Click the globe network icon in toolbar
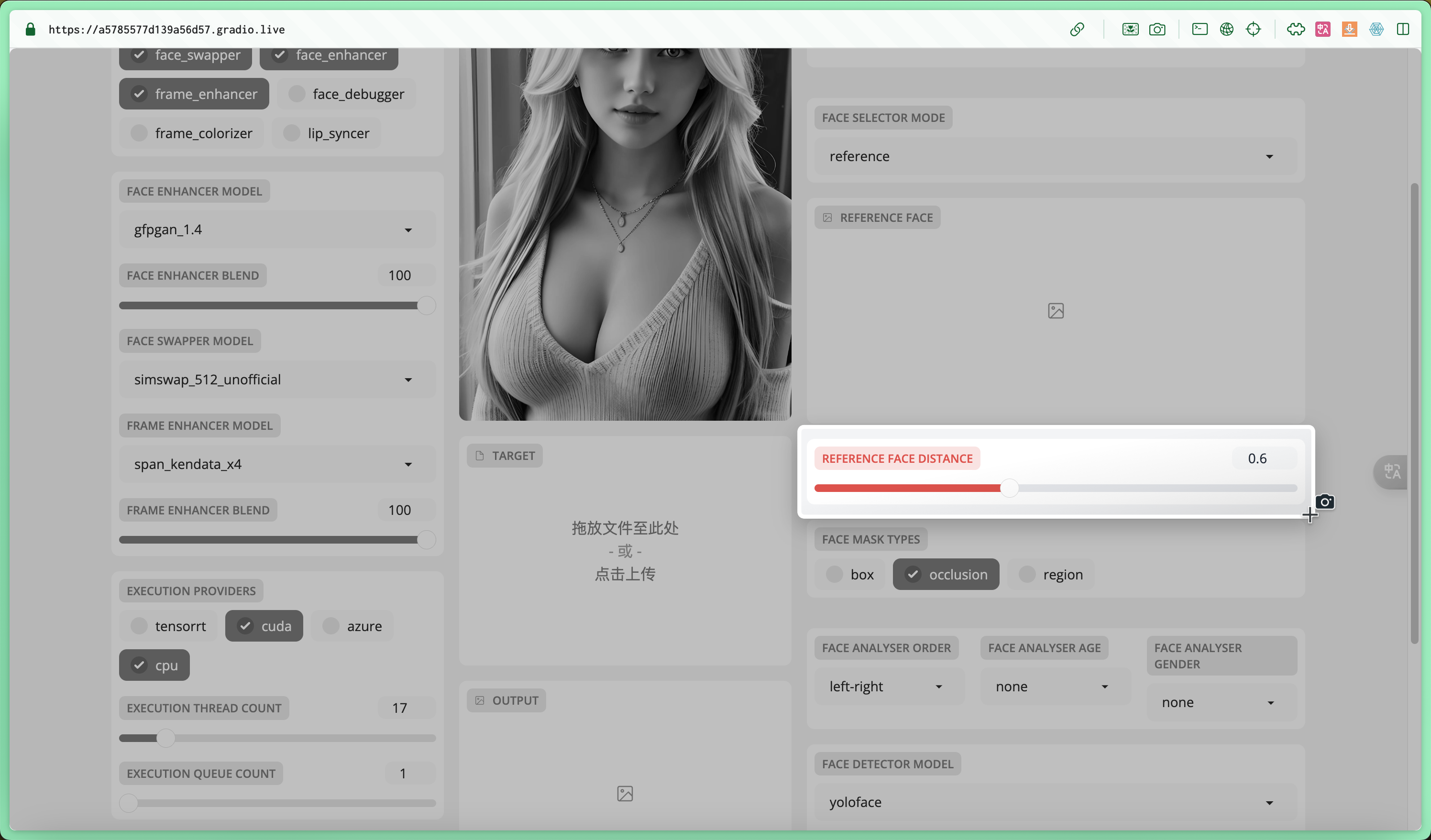The width and height of the screenshot is (1431, 840). pos(1226,30)
